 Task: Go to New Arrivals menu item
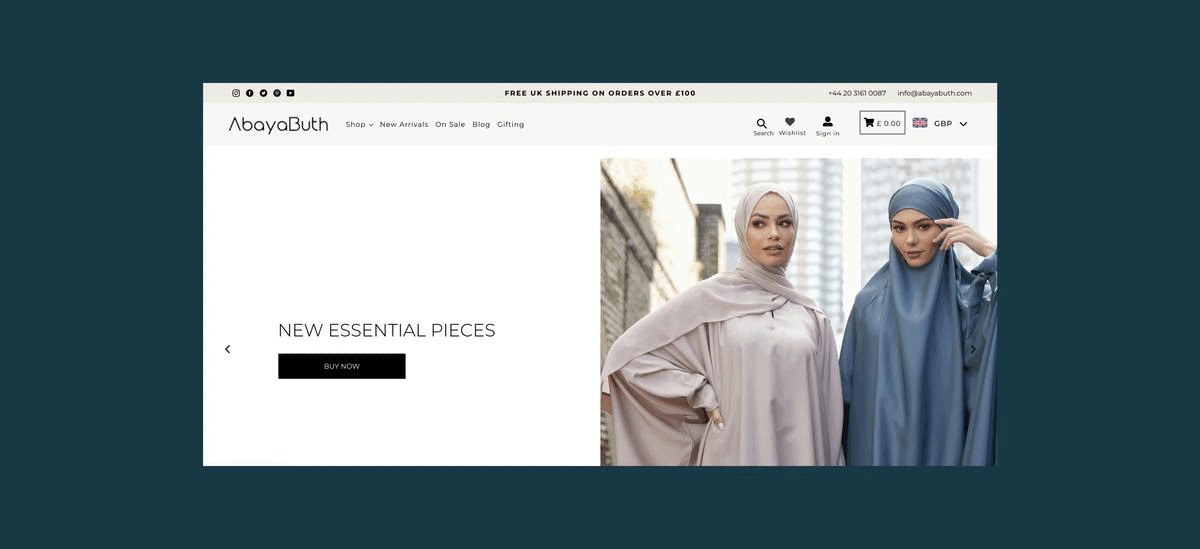point(404,125)
